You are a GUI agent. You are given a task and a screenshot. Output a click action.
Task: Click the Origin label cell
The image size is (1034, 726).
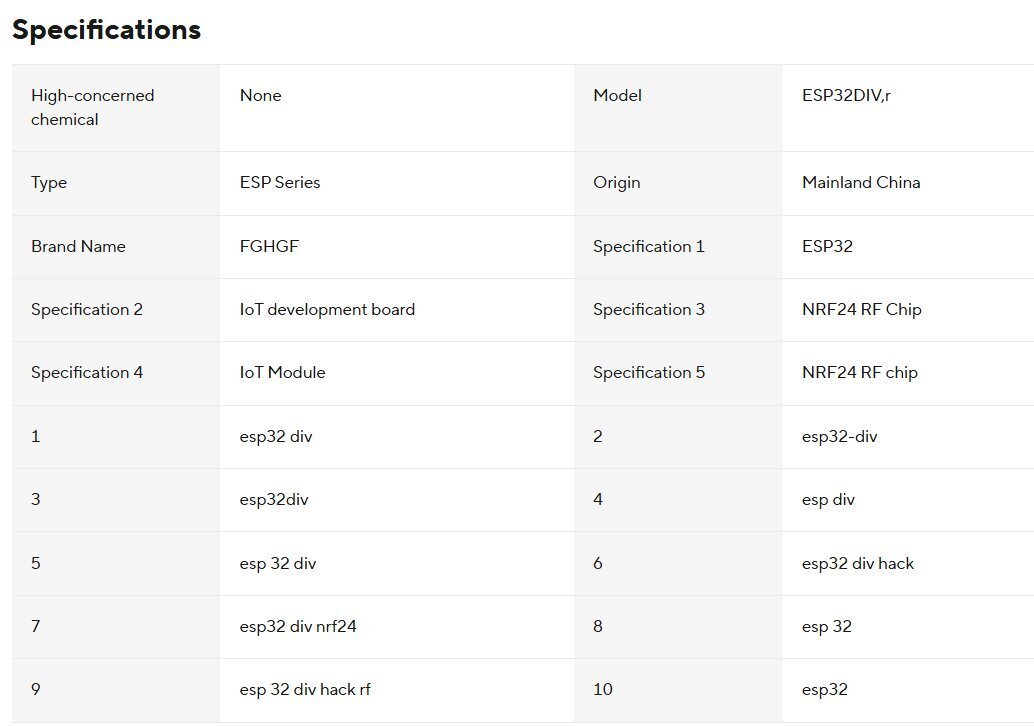[x=616, y=183]
